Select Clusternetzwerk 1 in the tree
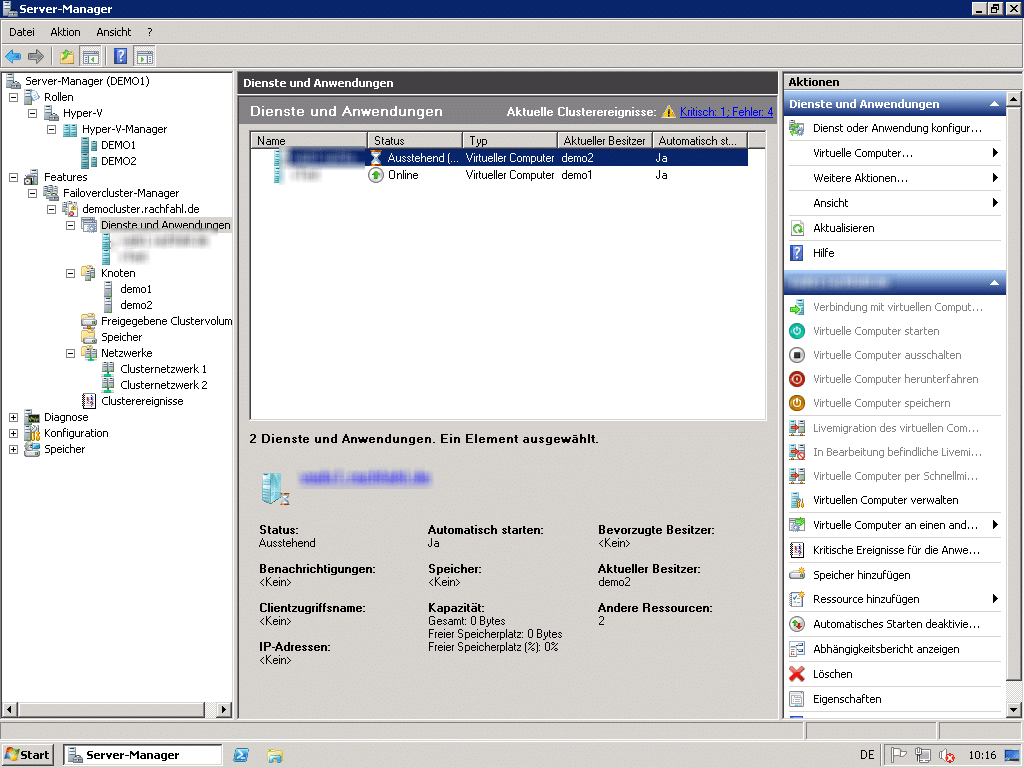Screen dimensions: 1024x768 click(163, 369)
